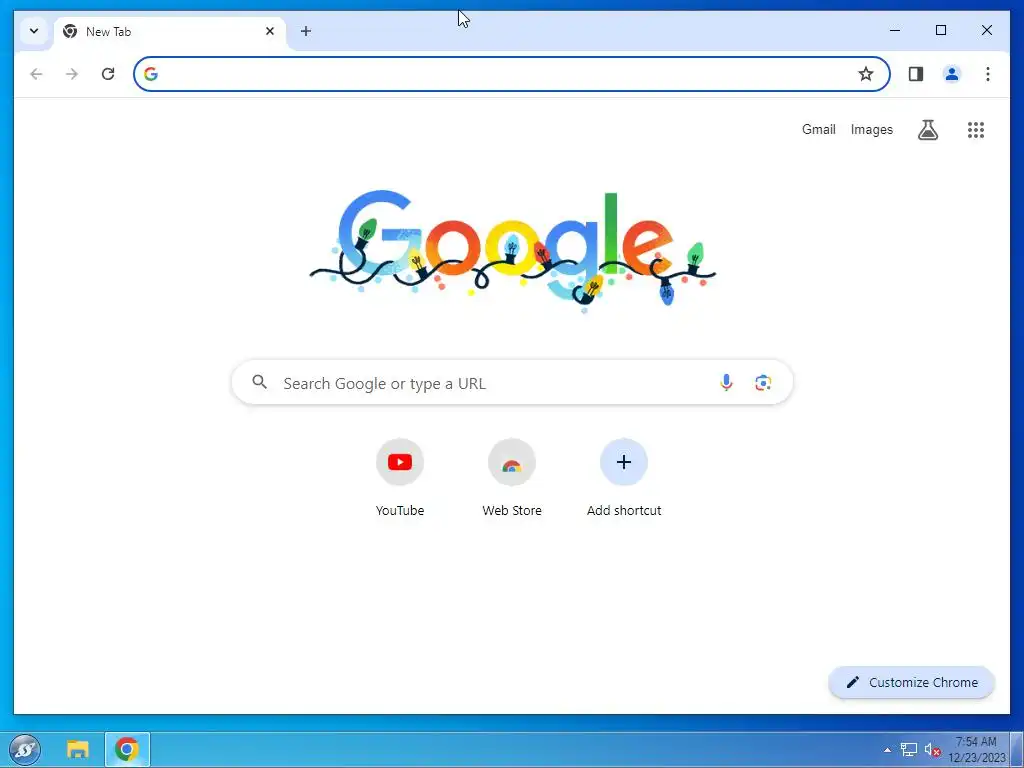
Task: Open the Chrome three-dot menu
Action: click(987, 74)
